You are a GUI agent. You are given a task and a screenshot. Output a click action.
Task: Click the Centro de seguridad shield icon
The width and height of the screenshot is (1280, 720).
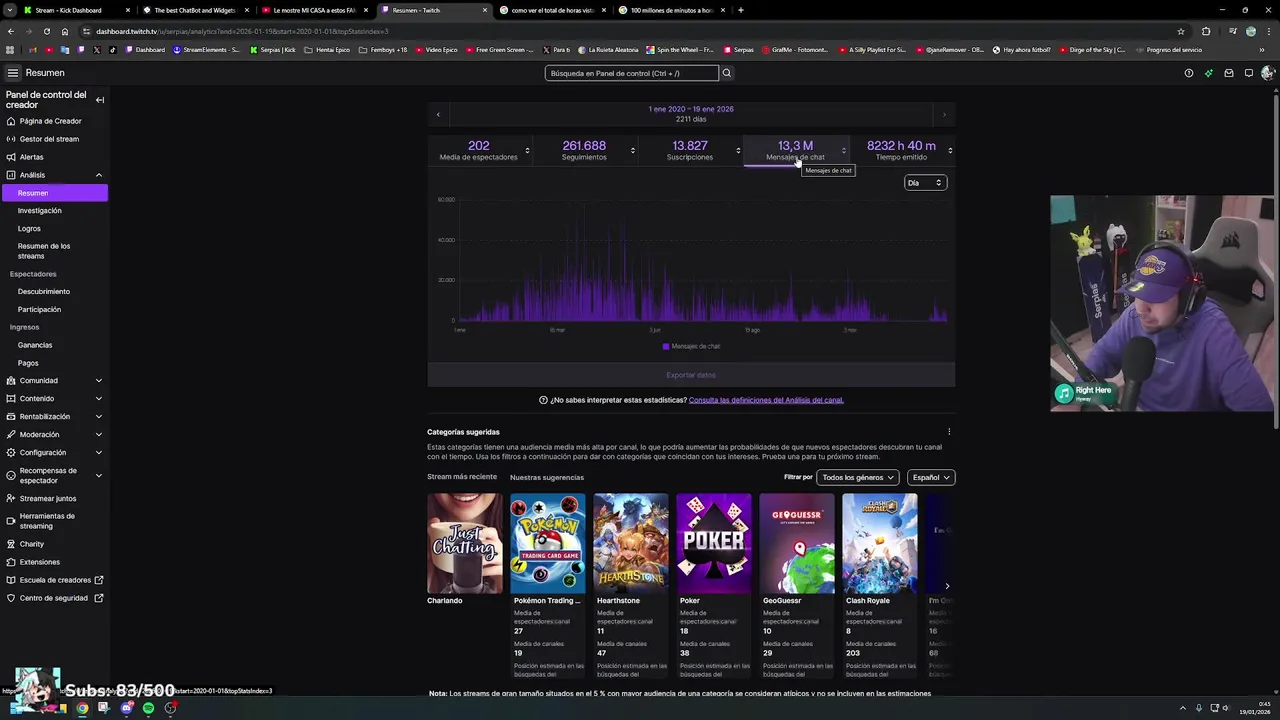tap(11, 598)
